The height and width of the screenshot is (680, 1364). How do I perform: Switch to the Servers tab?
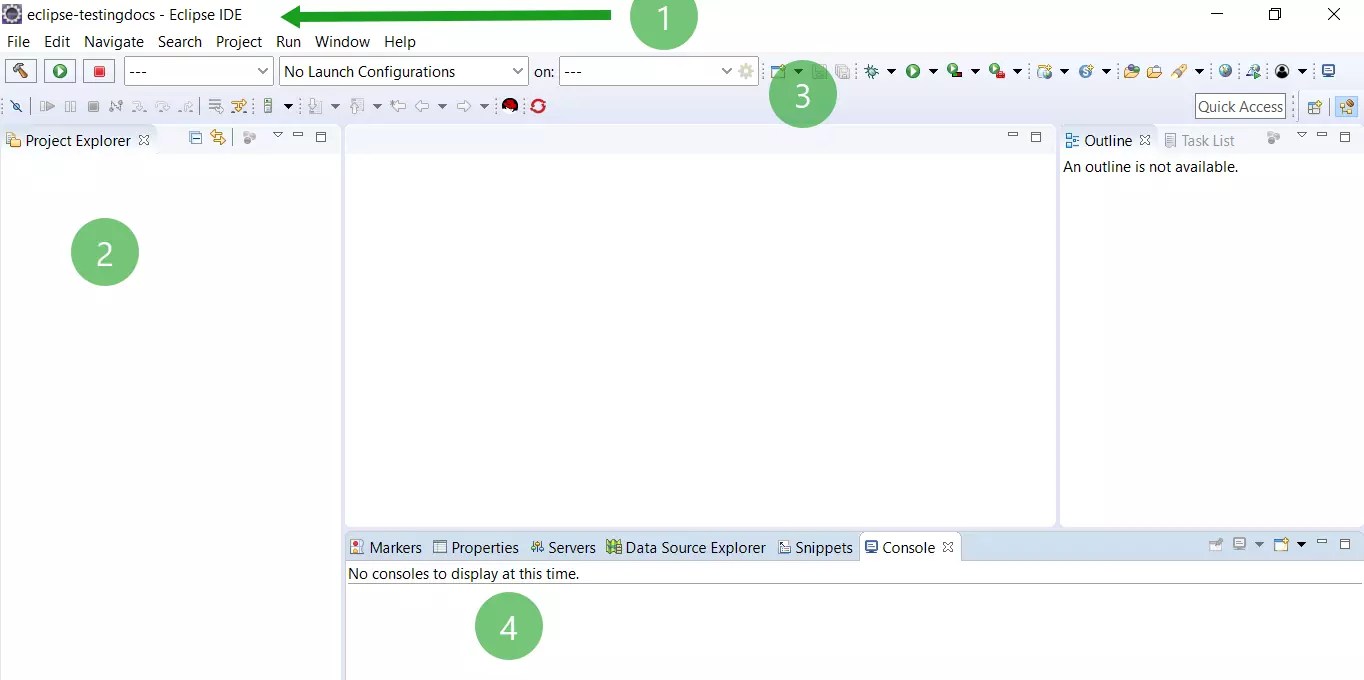tap(563, 547)
